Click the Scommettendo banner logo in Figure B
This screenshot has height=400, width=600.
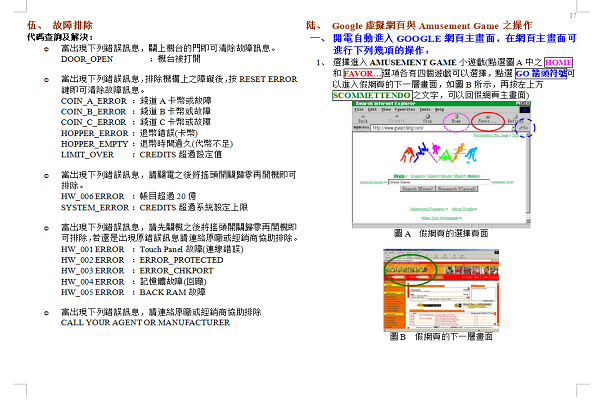(x=406, y=270)
